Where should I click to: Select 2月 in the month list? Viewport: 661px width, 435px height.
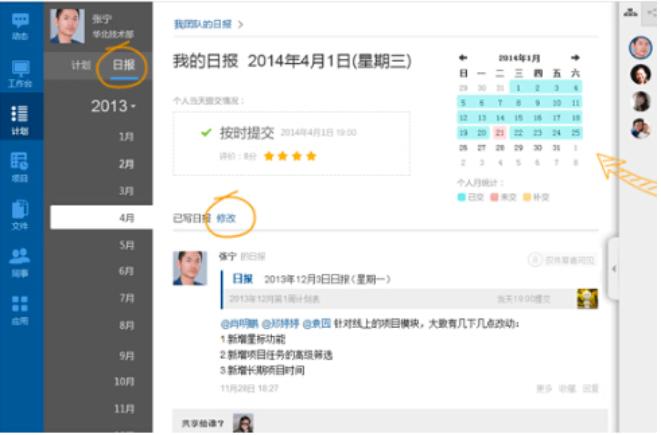pos(126,164)
